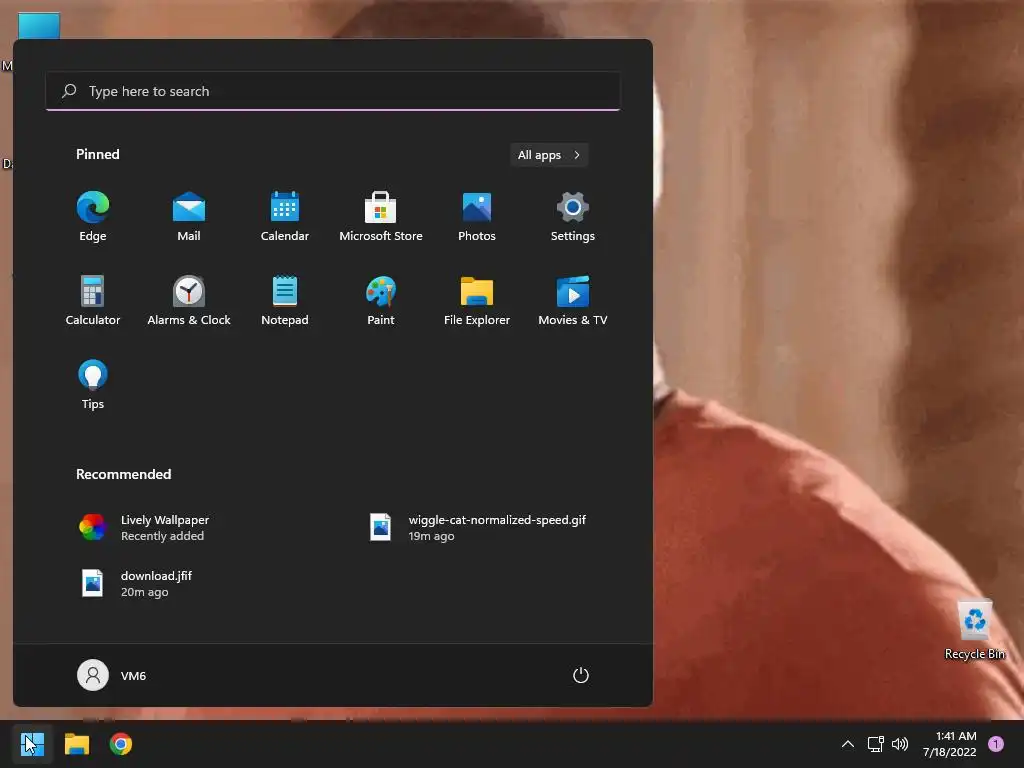This screenshot has height=768, width=1024.
Task: Open Edge from pinned apps
Action: [93, 216]
